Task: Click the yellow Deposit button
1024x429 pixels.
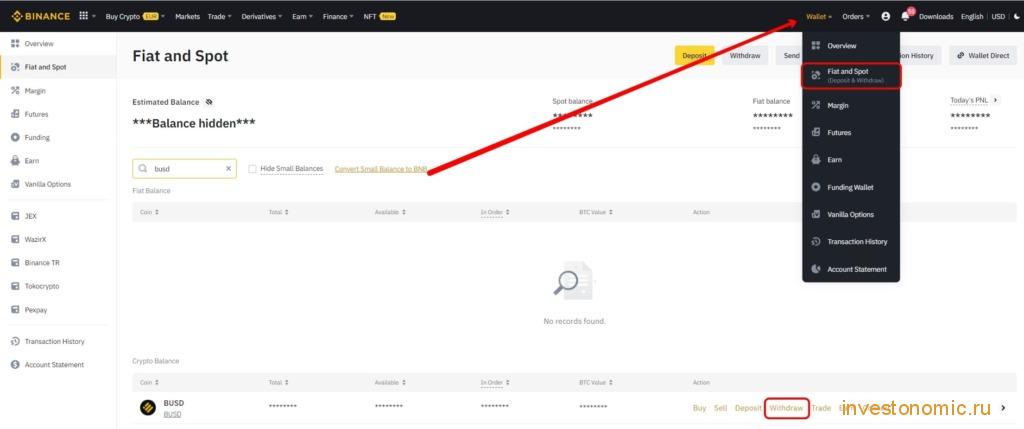Action: [x=694, y=56]
